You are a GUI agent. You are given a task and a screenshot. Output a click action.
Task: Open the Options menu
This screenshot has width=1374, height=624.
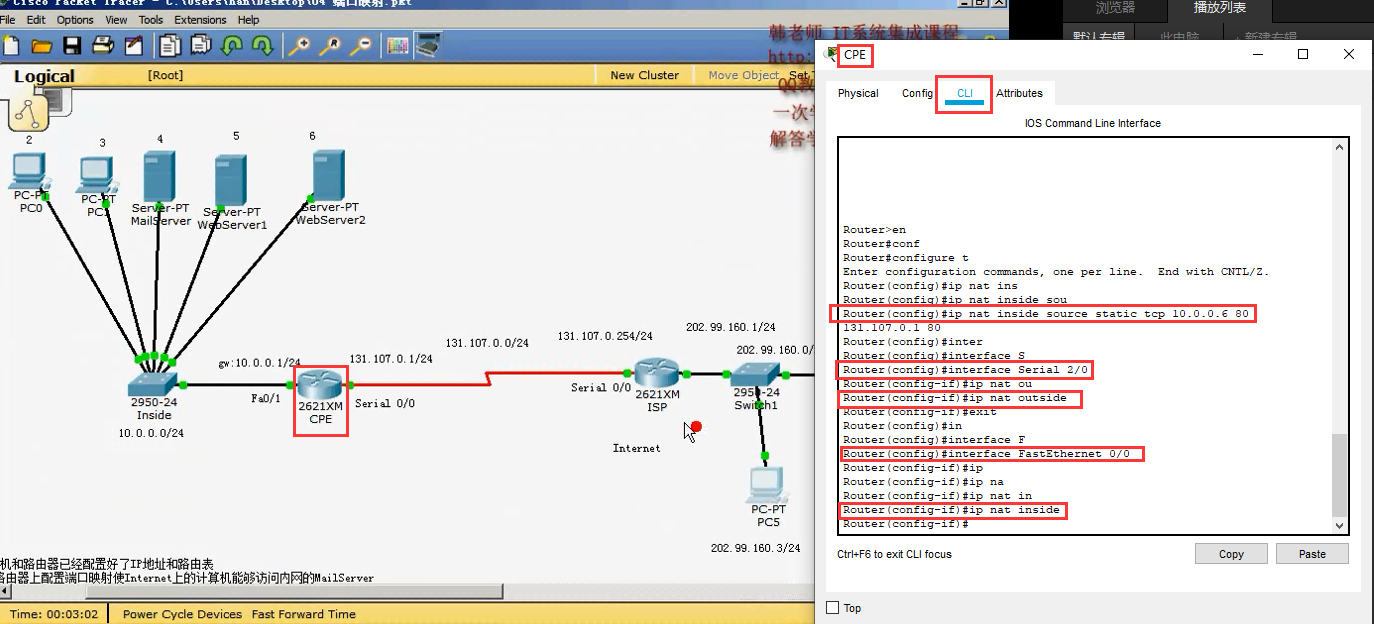(x=75, y=19)
